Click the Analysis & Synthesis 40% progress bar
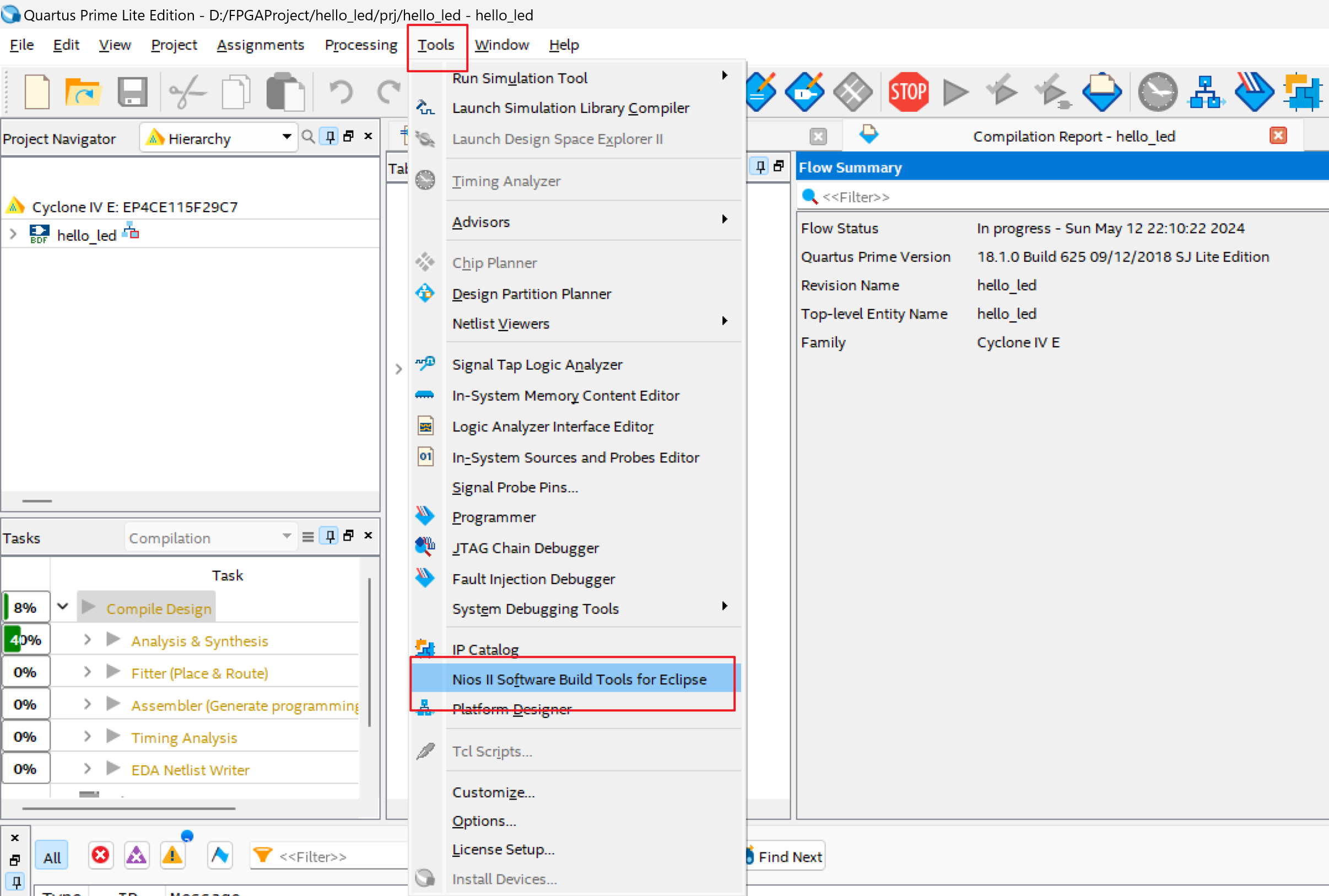 [x=26, y=639]
